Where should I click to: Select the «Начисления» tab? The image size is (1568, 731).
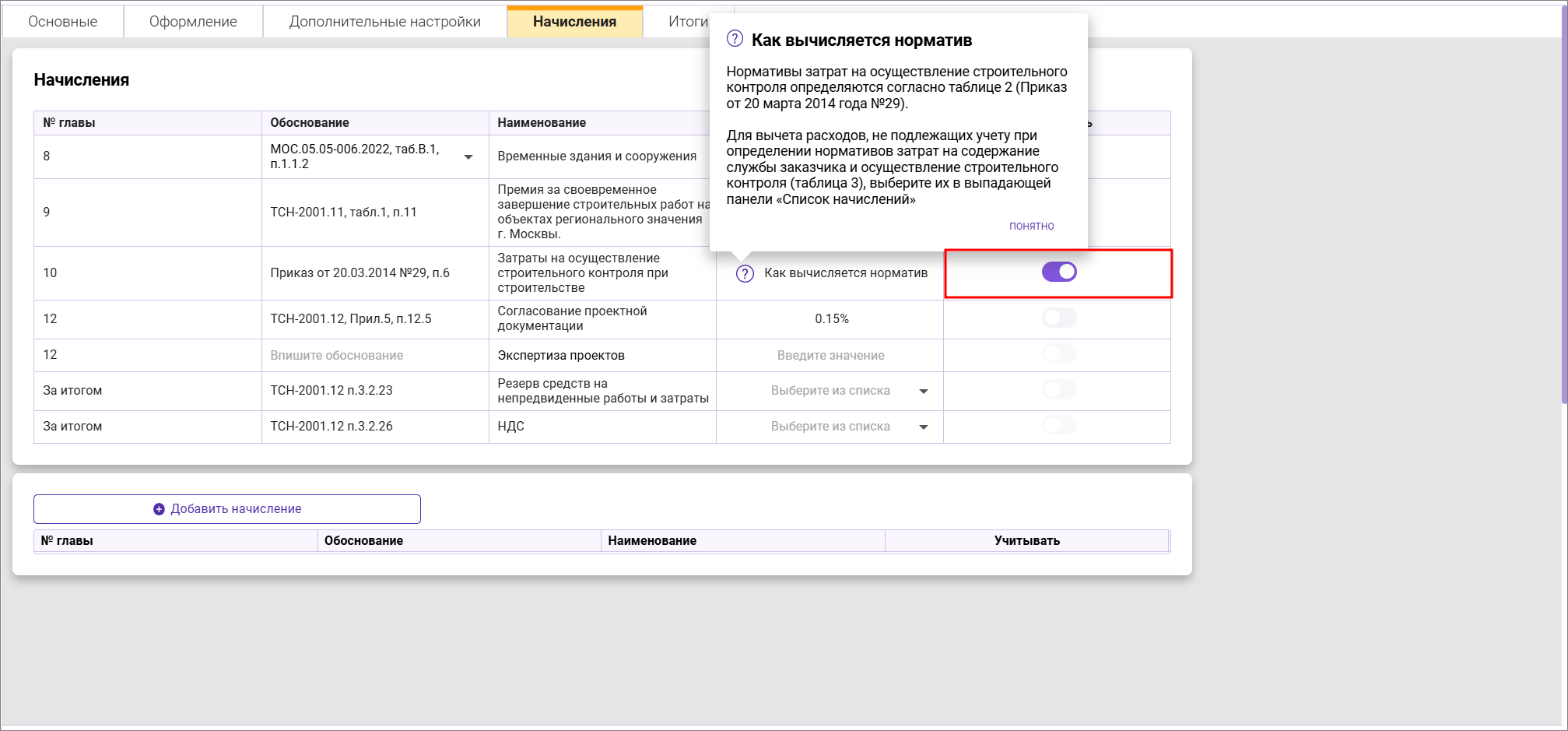coord(574,21)
